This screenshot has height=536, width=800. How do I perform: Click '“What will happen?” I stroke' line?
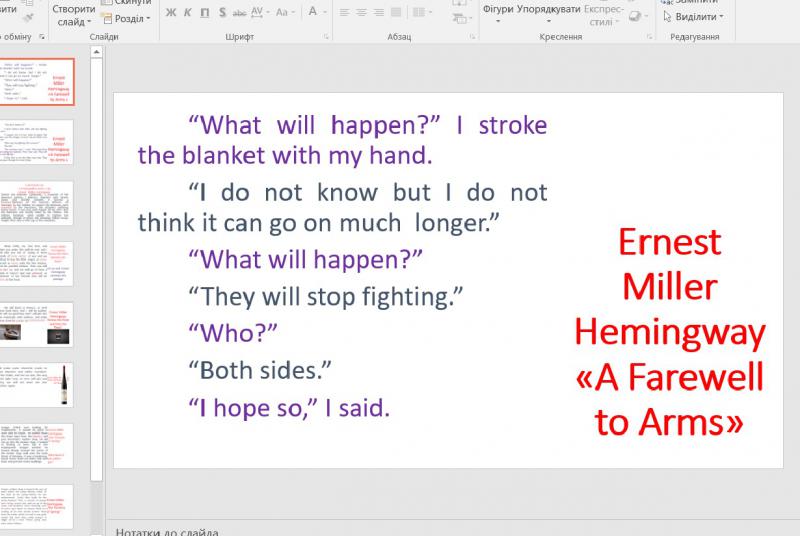tap(367, 125)
